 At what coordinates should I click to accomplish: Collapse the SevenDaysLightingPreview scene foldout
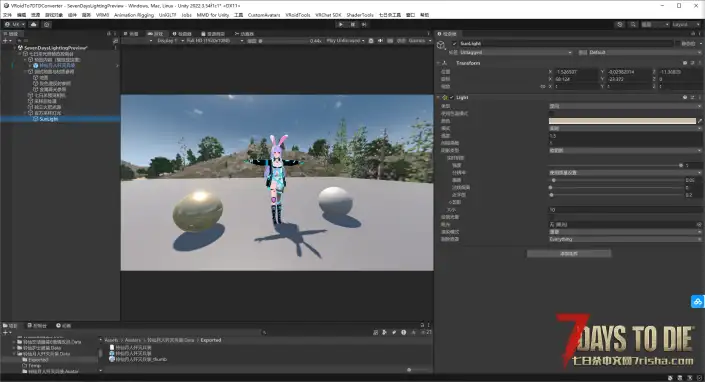pos(15,47)
